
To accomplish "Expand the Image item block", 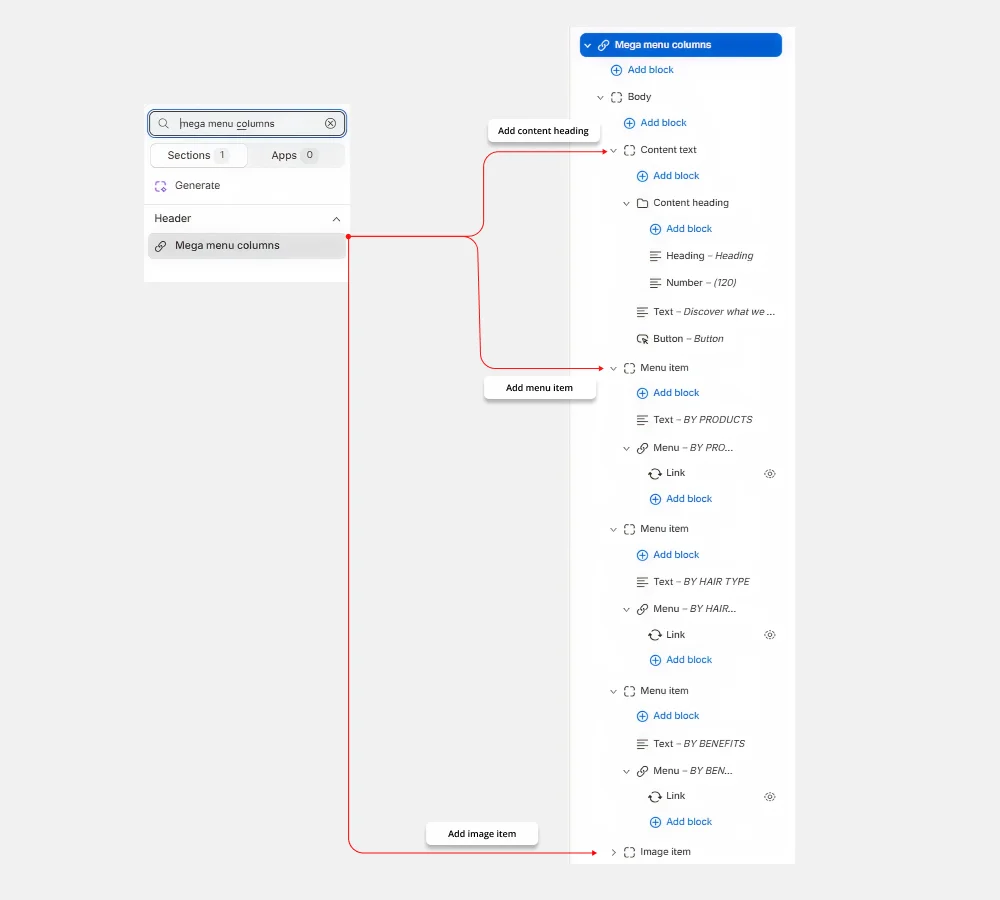I will click(614, 853).
